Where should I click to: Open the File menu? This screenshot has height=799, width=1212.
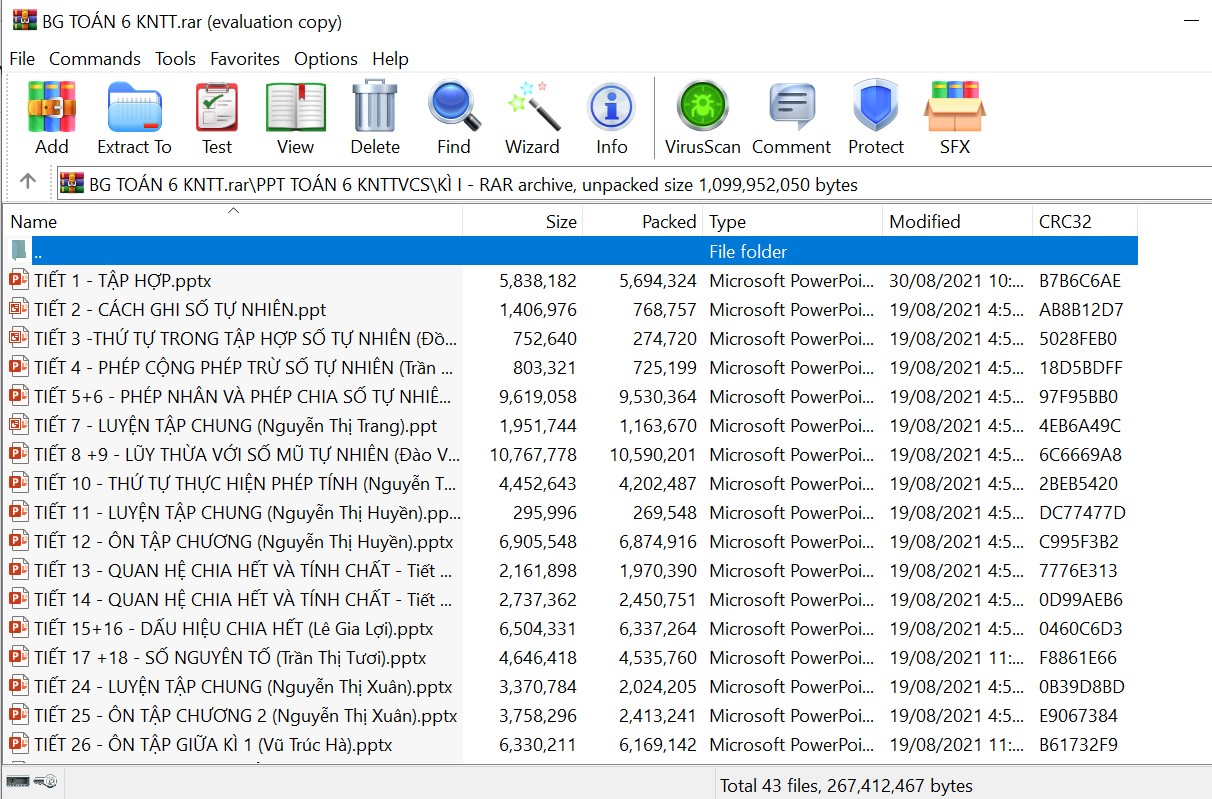coord(22,58)
